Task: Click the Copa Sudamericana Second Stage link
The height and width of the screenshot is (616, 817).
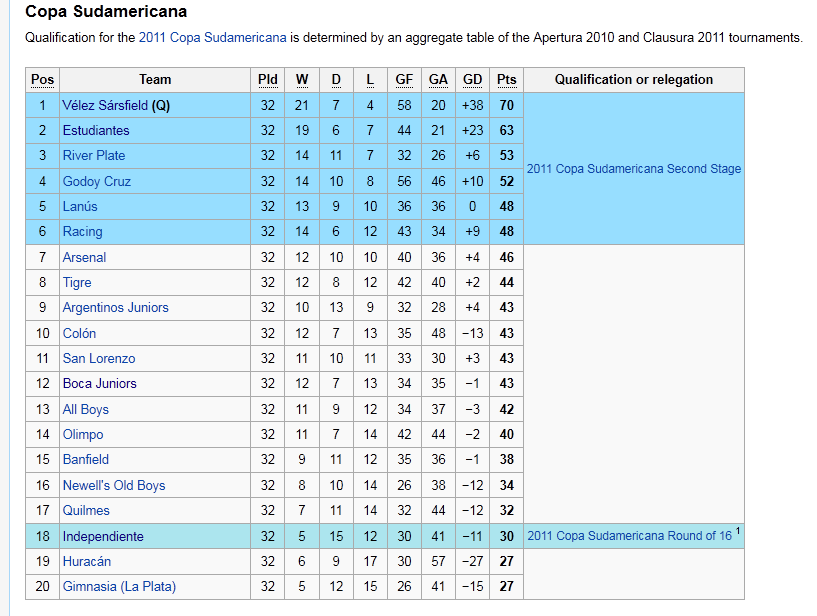Action: coord(633,169)
